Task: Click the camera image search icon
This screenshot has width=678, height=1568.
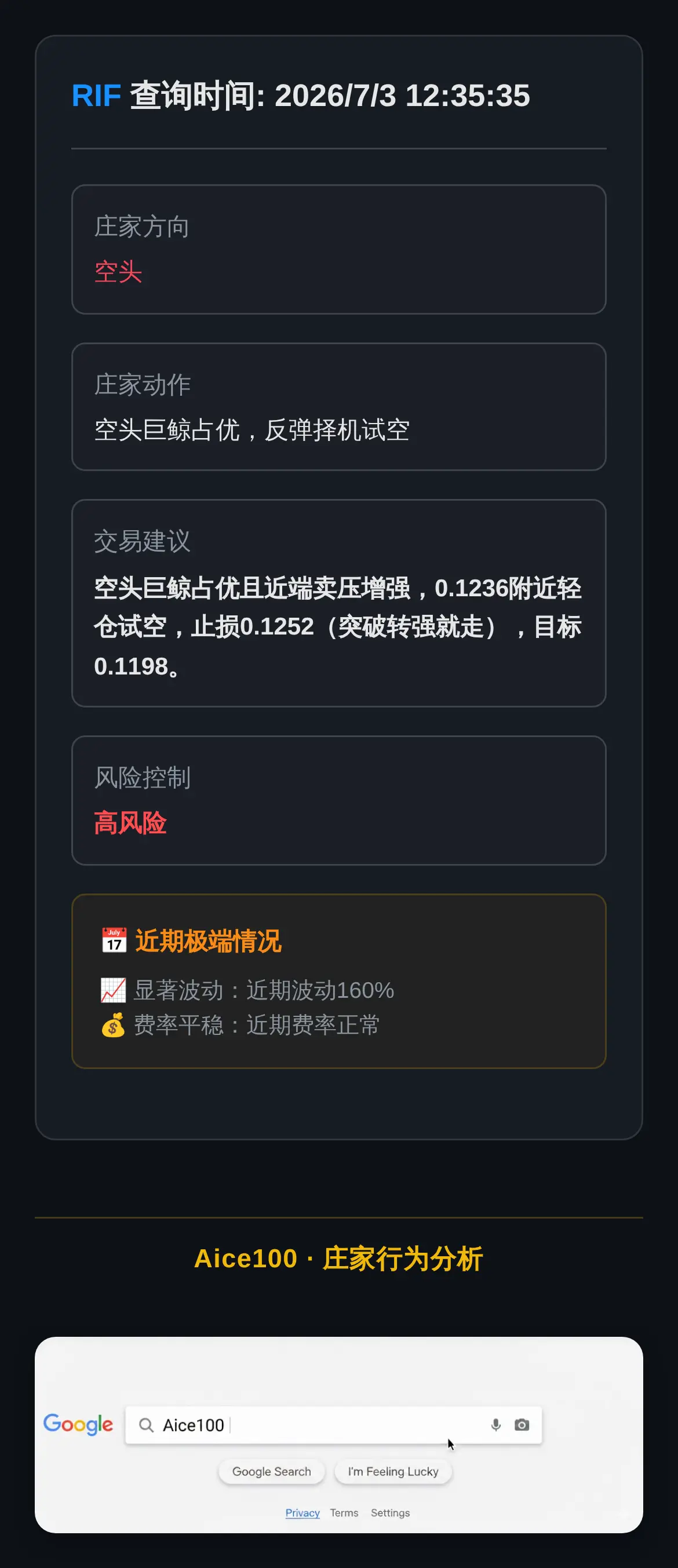Action: pos(522,1424)
